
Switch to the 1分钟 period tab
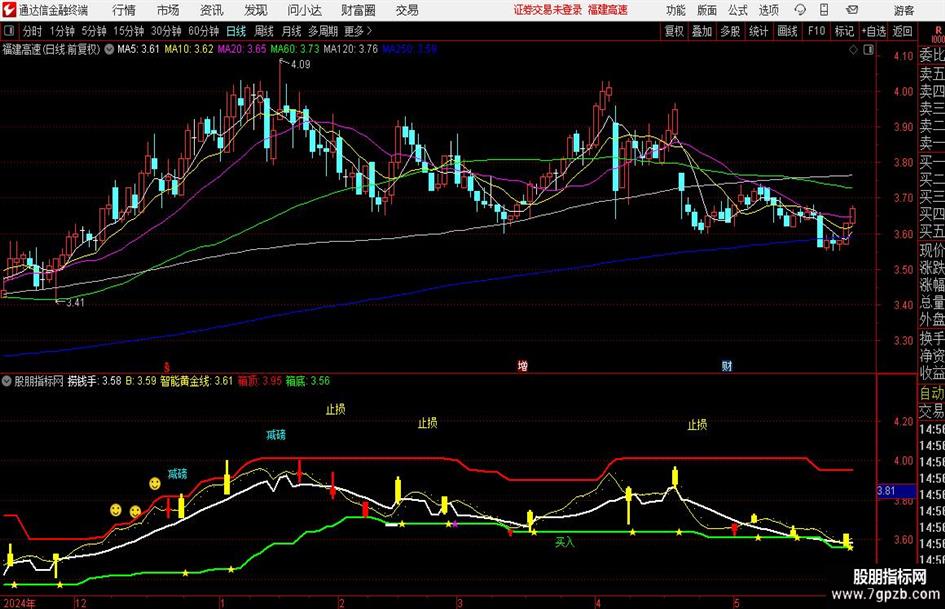click(x=62, y=31)
